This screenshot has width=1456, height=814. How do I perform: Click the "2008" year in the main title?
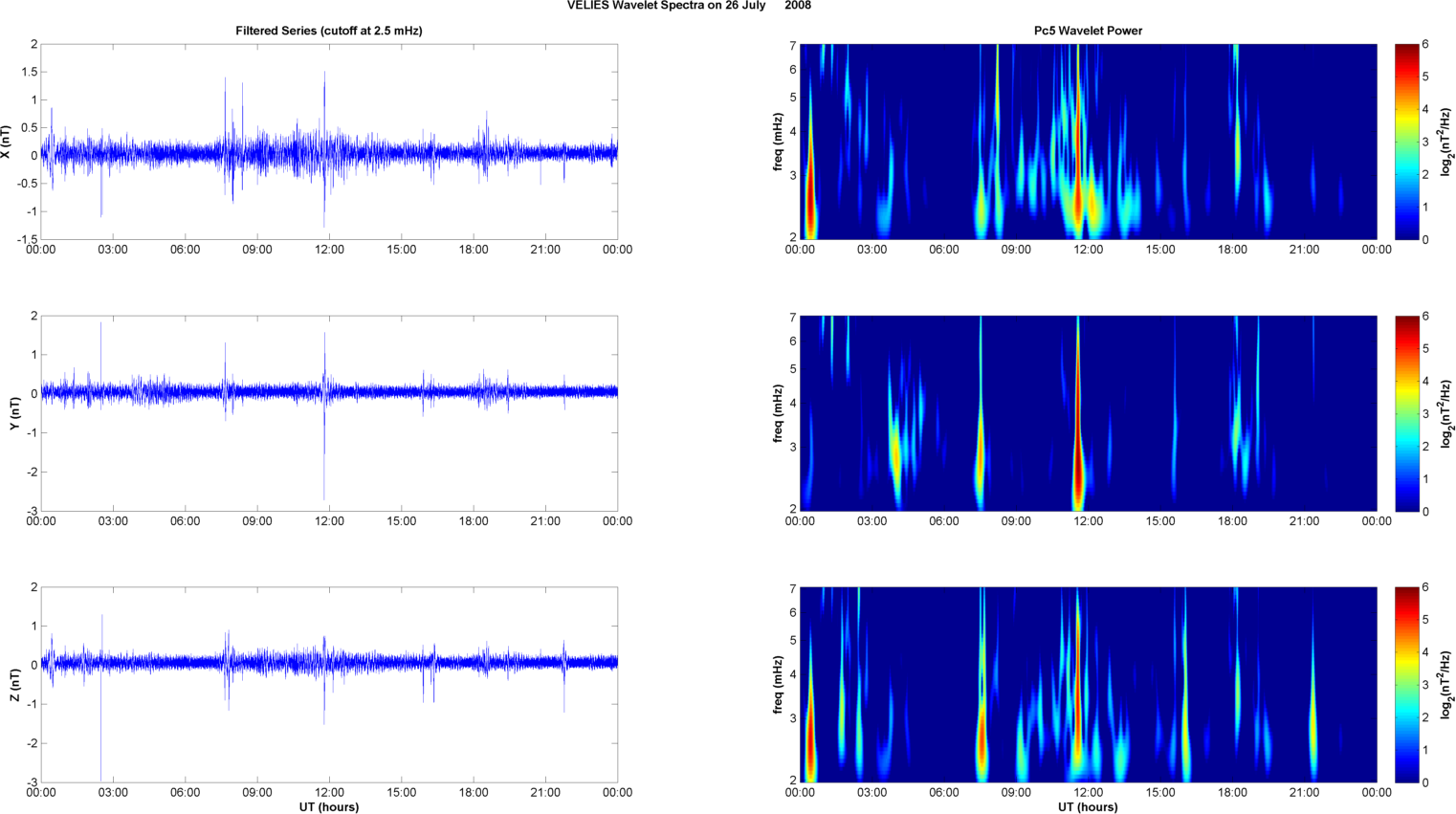point(798,6)
